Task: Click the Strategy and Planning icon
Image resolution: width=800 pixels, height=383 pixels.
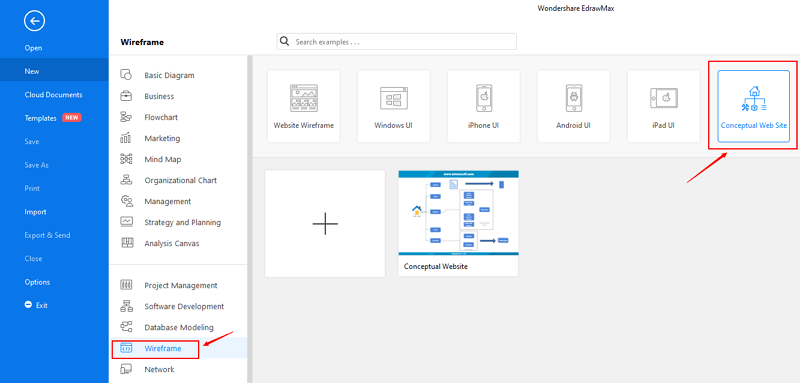Action: (126, 222)
